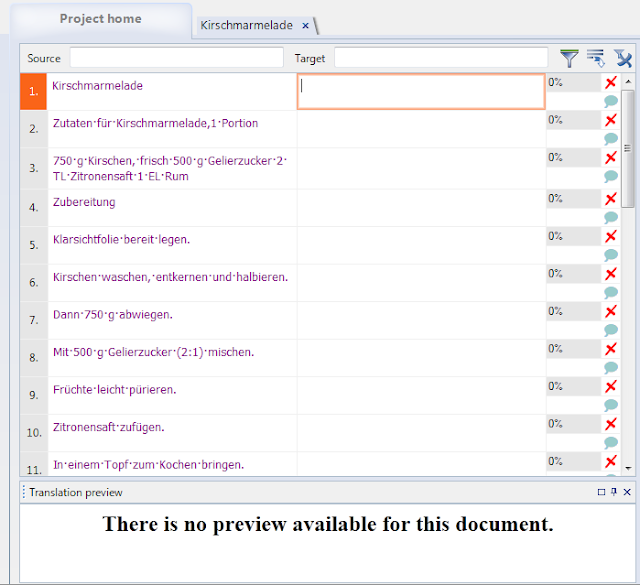Click the red X status in row 2
This screenshot has width=640, height=585.
pyautogui.click(x=611, y=120)
